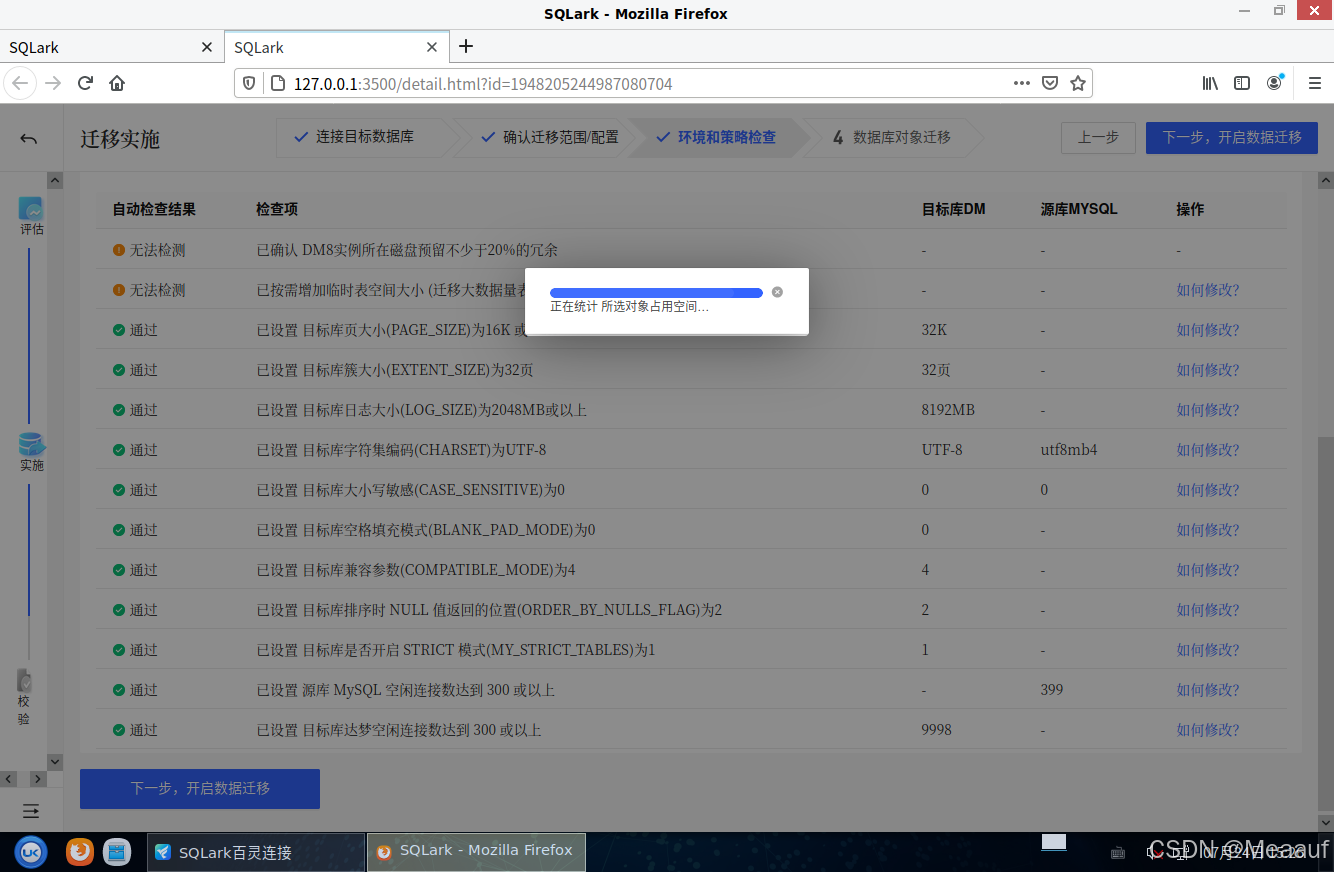Open 如何修改? for CHARSET row
Screen dimensions: 1334x872
click(x=1207, y=450)
